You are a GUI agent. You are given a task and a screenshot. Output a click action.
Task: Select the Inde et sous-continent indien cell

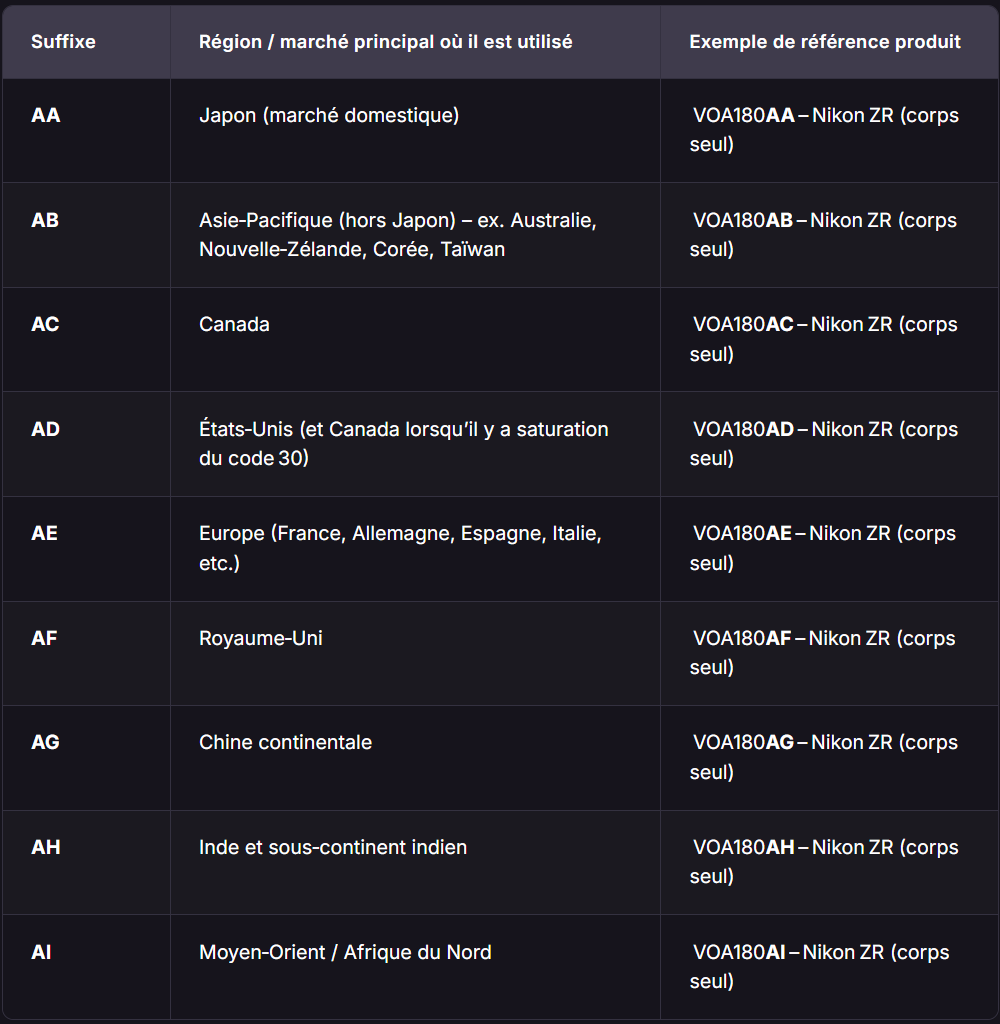[x=333, y=847]
